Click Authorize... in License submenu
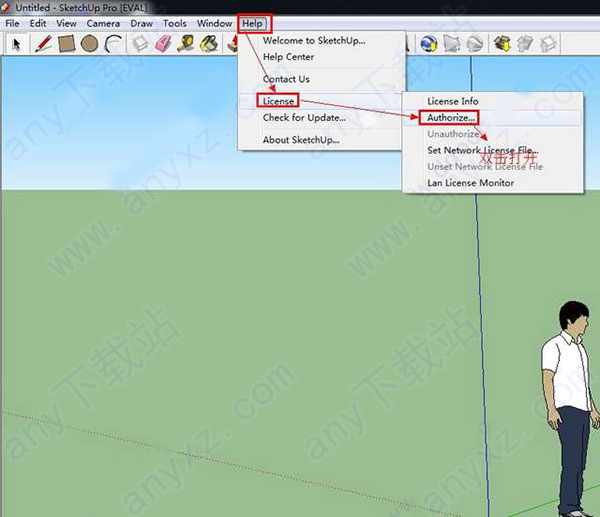This screenshot has height=517, width=600. click(451, 117)
